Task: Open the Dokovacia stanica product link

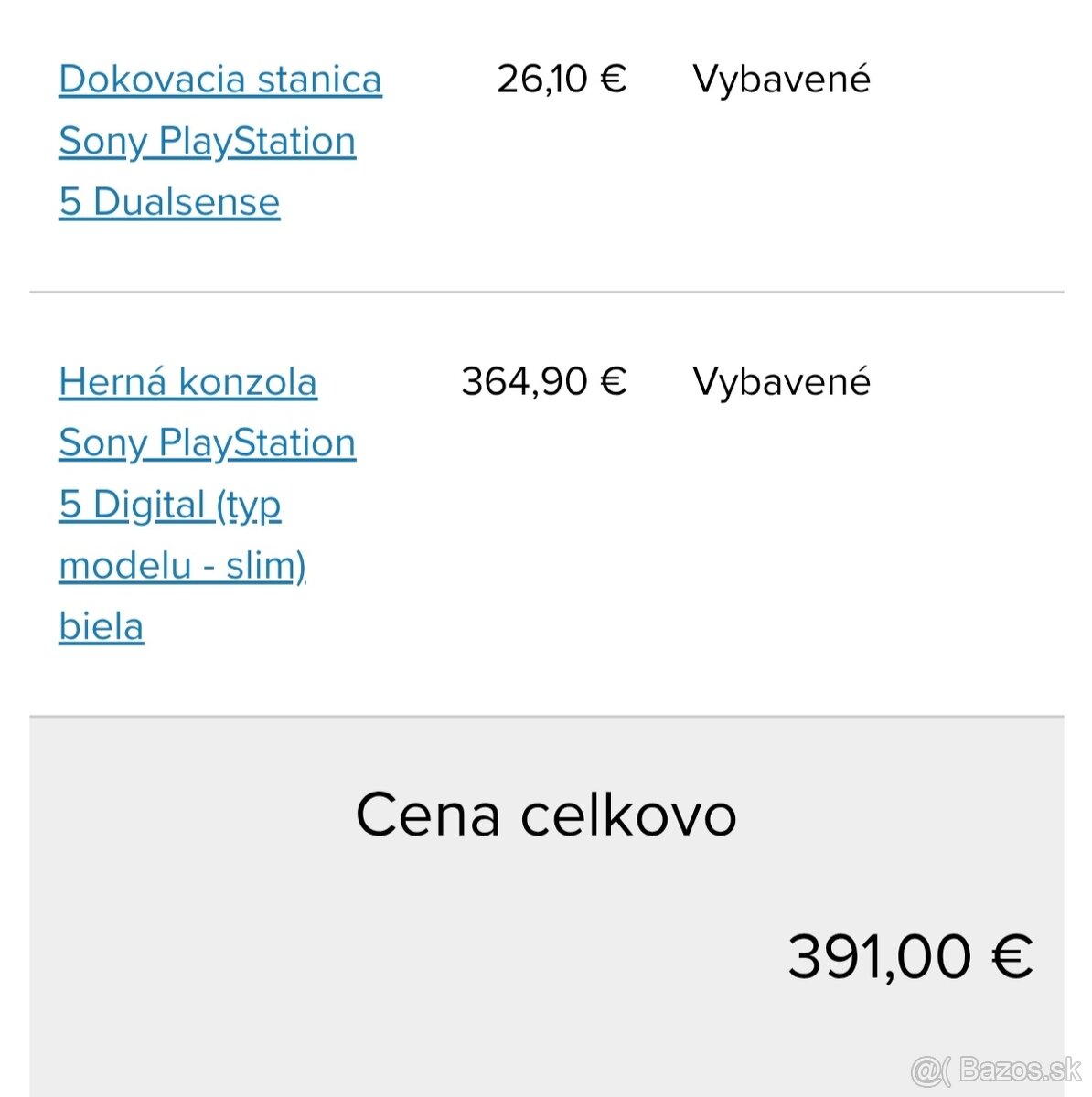Action: point(219,80)
